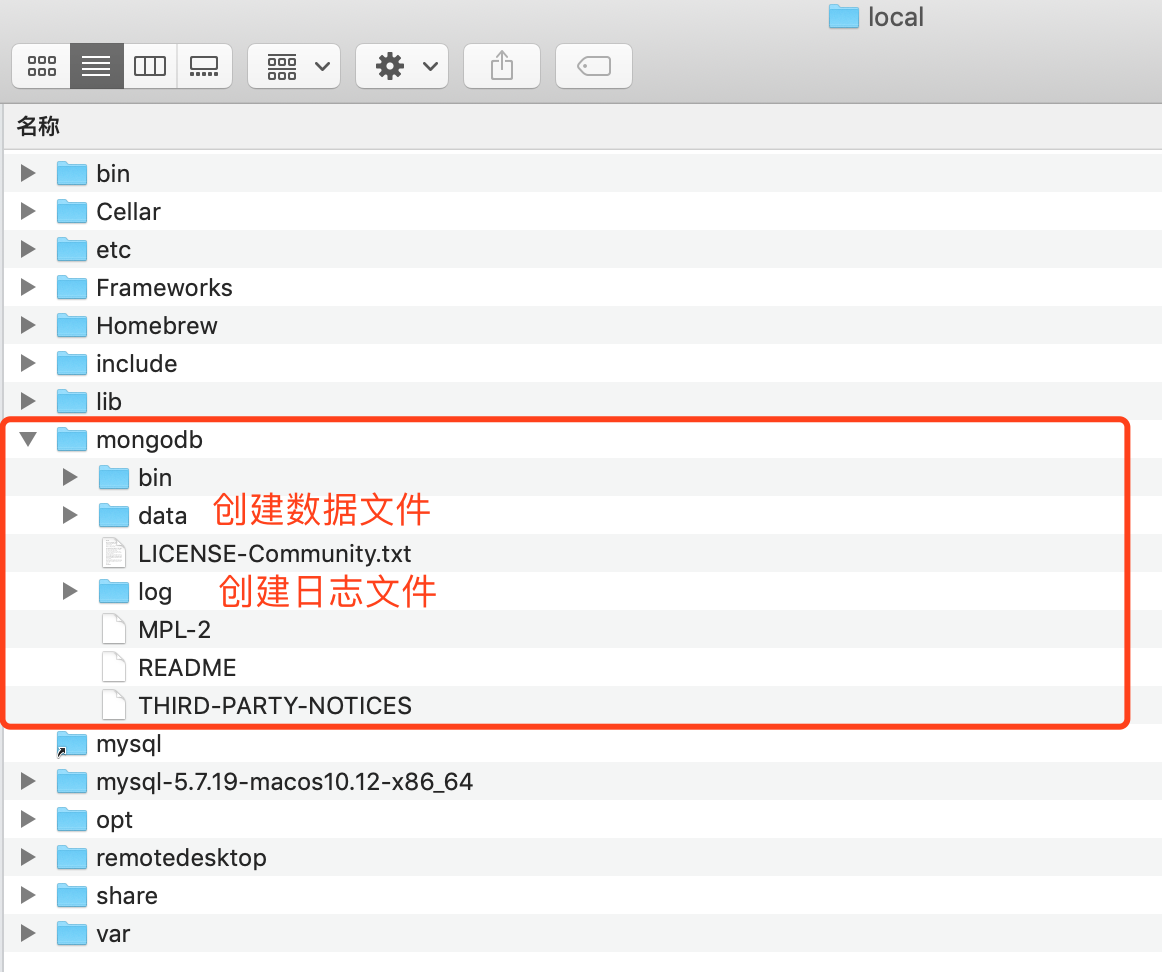Select the MPL-2 file icon

point(113,629)
